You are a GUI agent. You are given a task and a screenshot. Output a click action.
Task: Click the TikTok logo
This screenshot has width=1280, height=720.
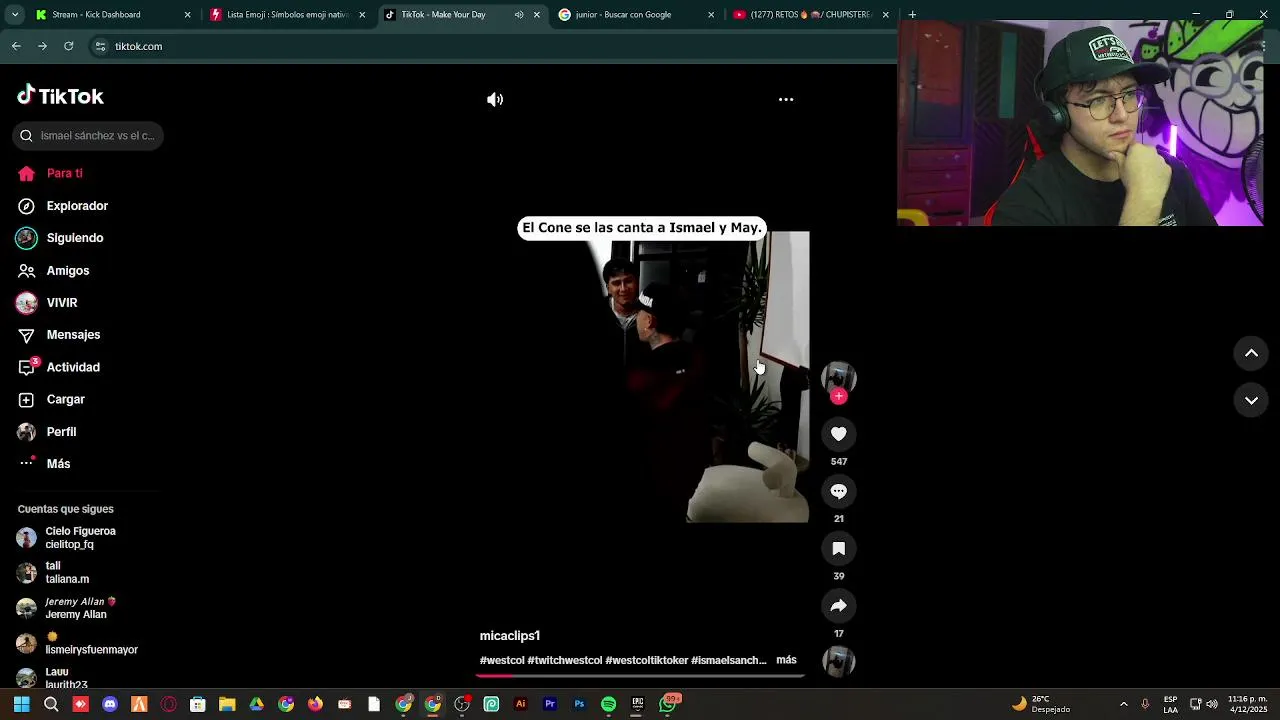(x=60, y=96)
